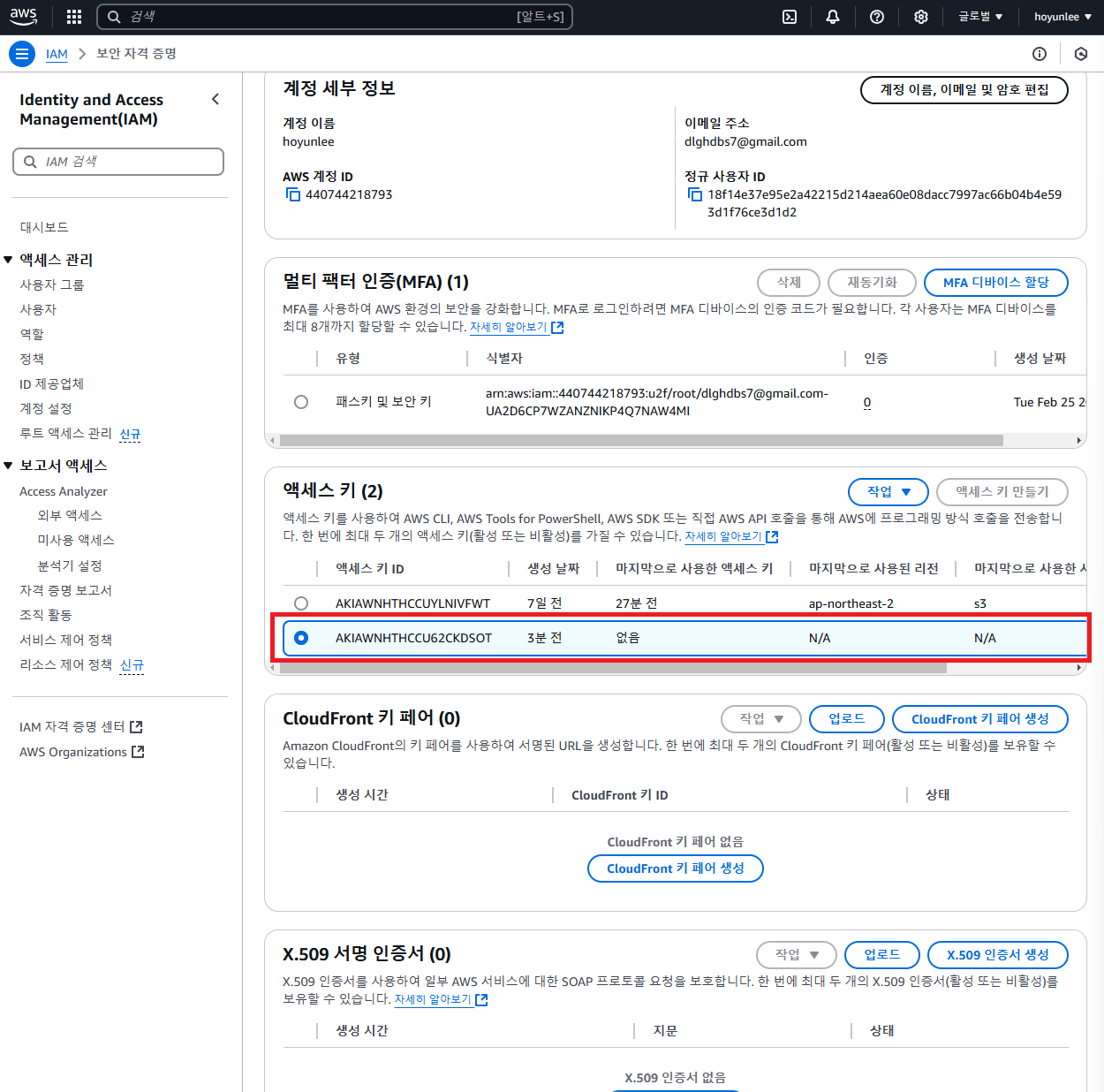
Task: Launch the CloudShell terminal icon
Action: (x=790, y=17)
